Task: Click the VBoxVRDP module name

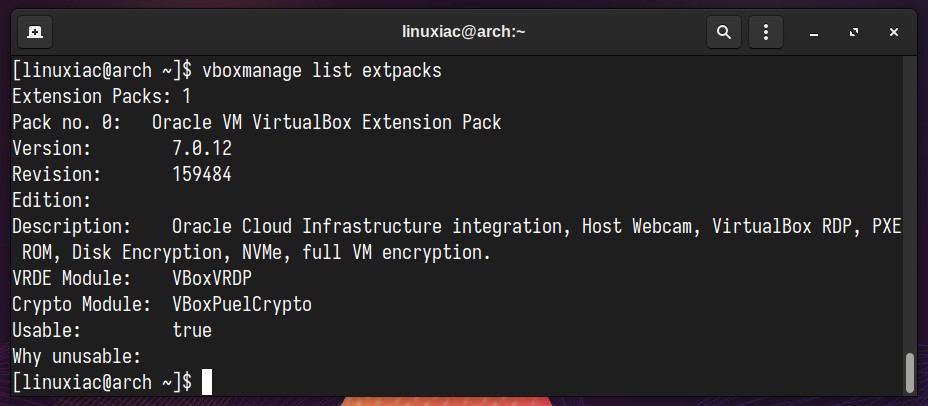Action: pyautogui.click(x=212, y=278)
